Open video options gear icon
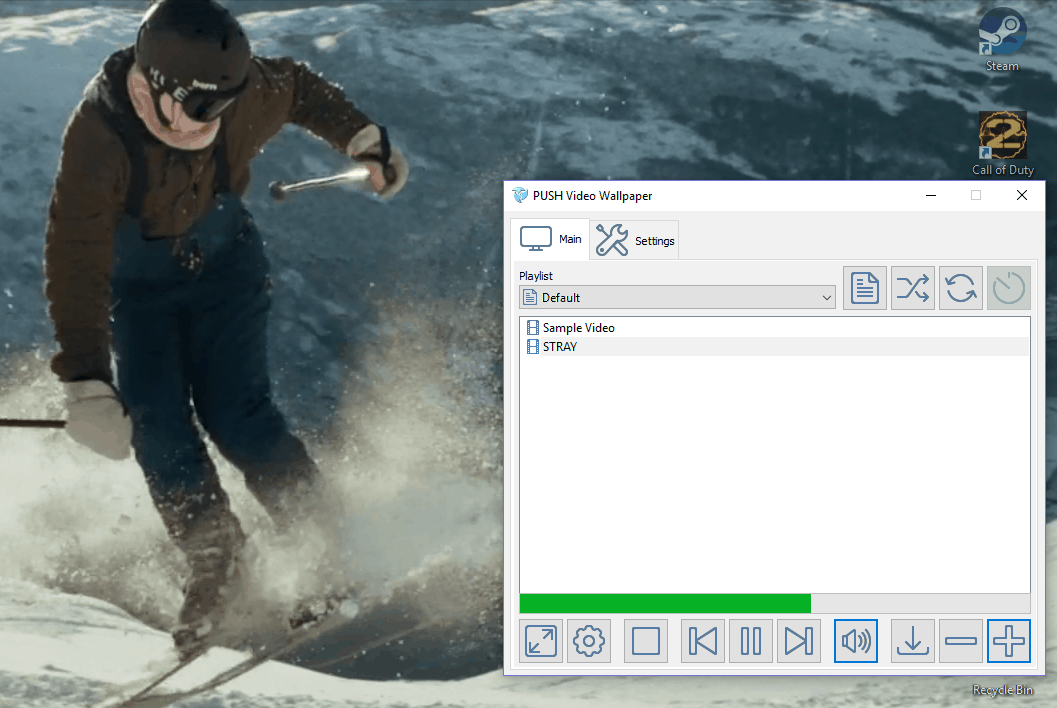The image size is (1057, 708). pyautogui.click(x=589, y=641)
